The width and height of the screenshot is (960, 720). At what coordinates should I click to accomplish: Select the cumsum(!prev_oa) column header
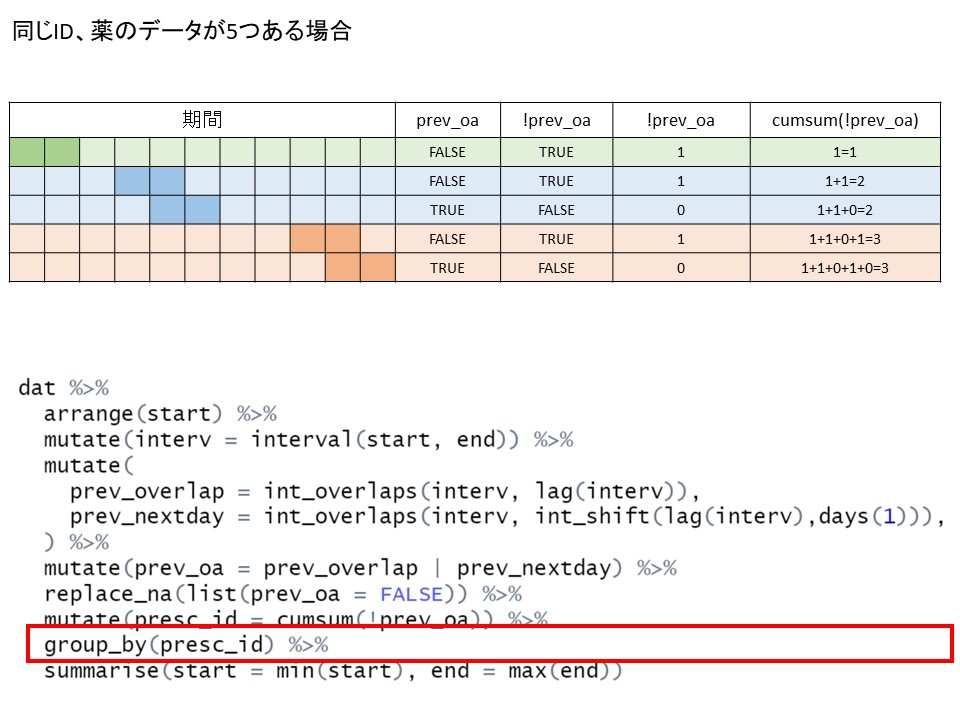(x=844, y=120)
